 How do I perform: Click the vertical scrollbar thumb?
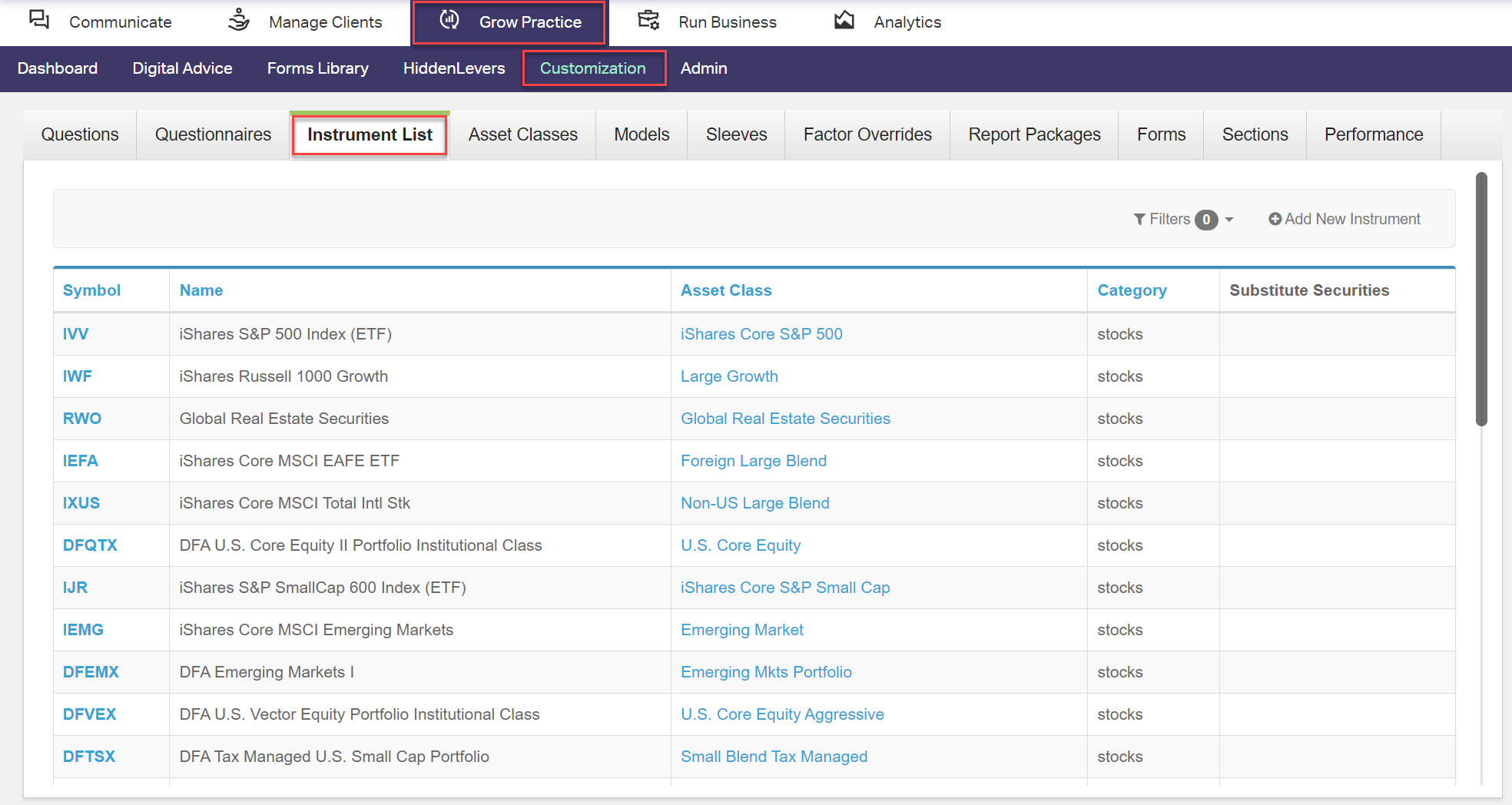[x=1481, y=299]
